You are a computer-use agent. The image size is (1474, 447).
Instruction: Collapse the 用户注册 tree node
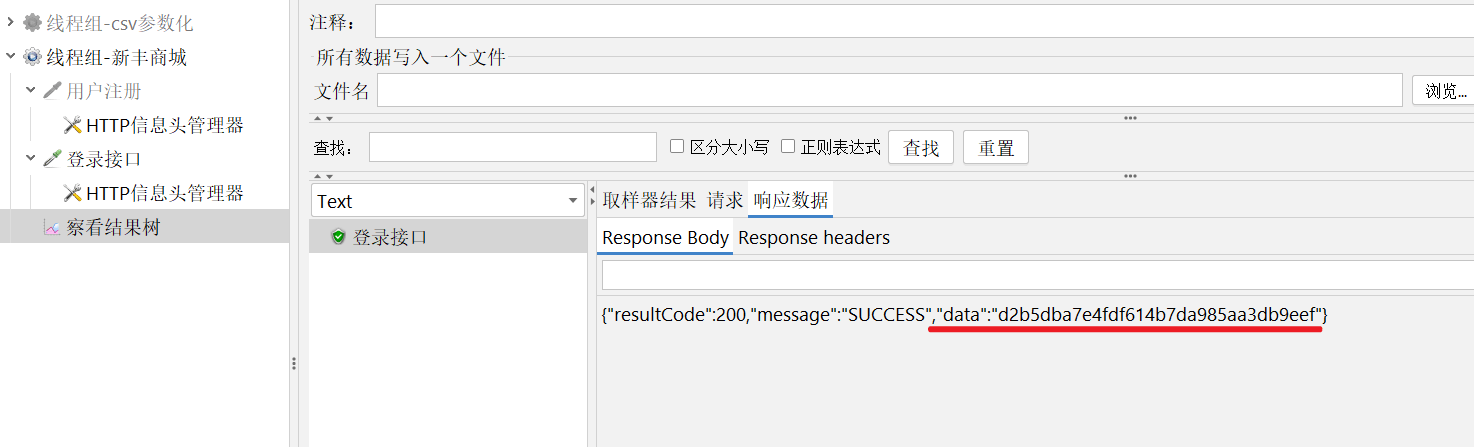point(30,90)
